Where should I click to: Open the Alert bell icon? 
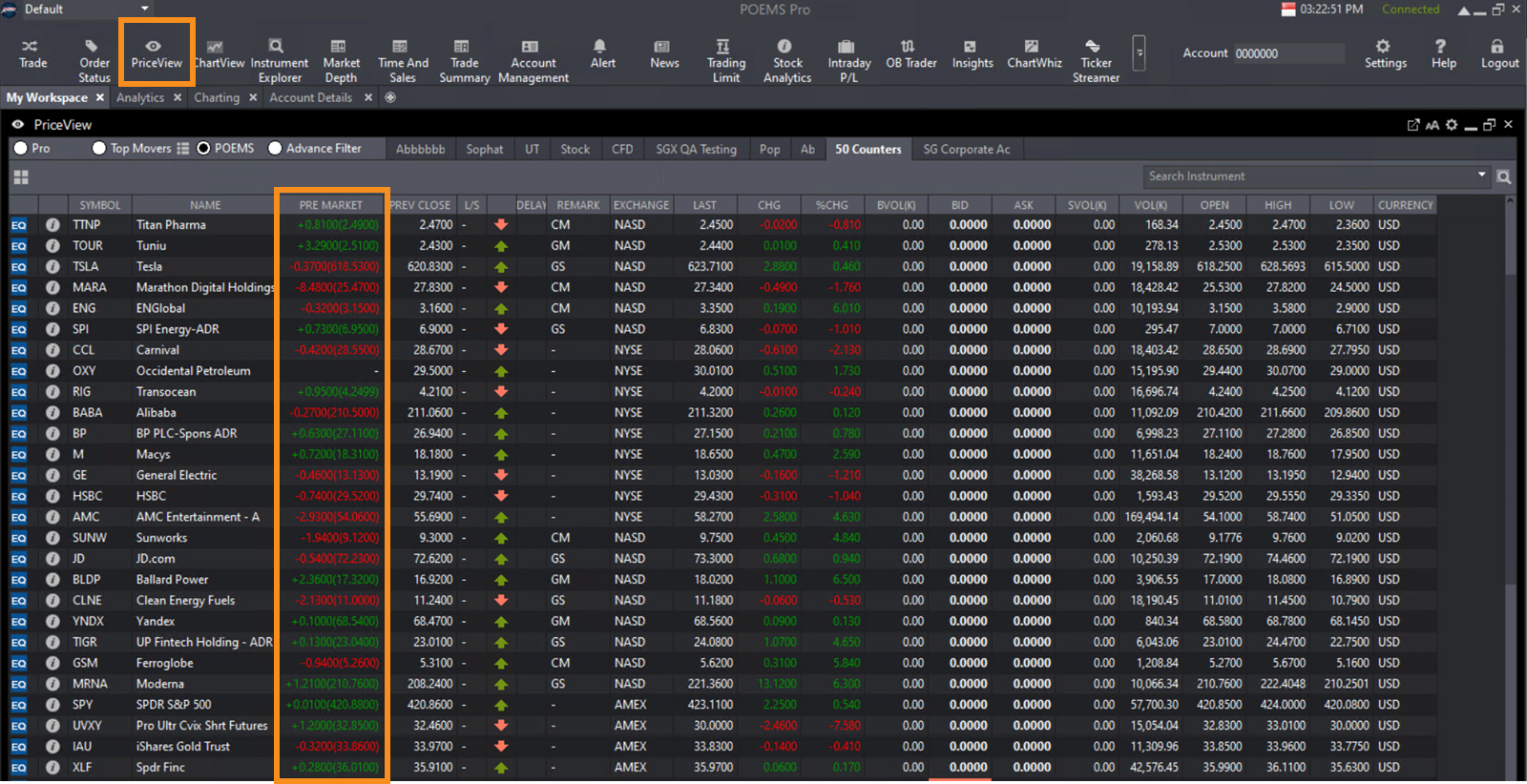(602, 53)
